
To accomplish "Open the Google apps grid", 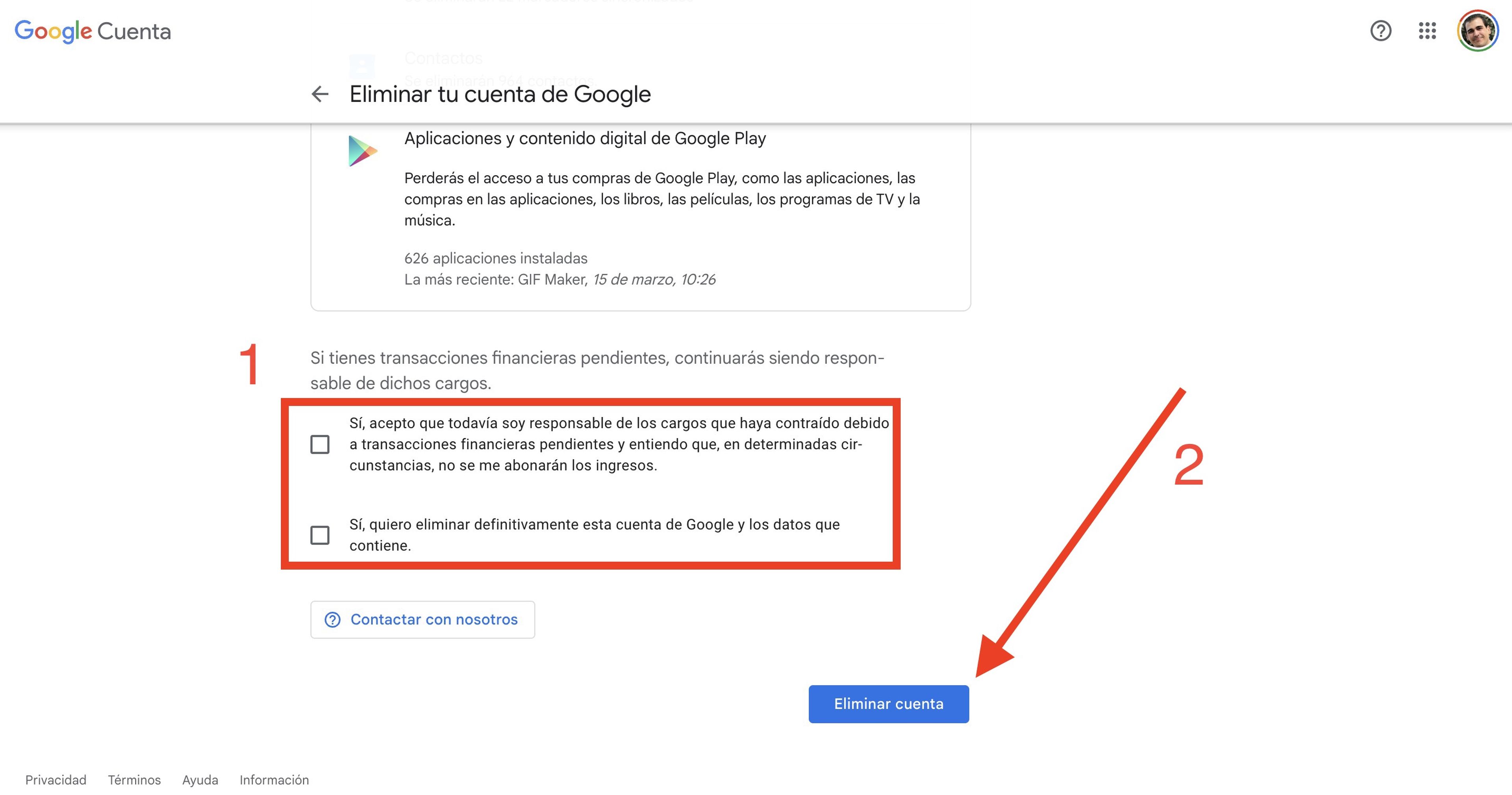I will coord(1427,31).
